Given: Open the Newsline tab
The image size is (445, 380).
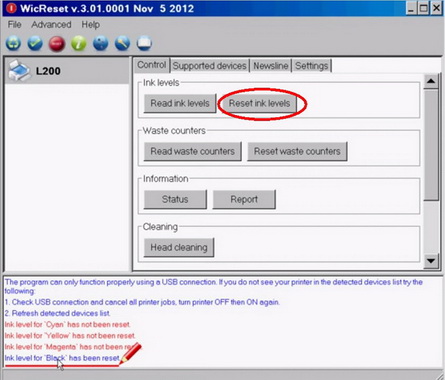Looking at the screenshot, I should (x=271, y=66).
